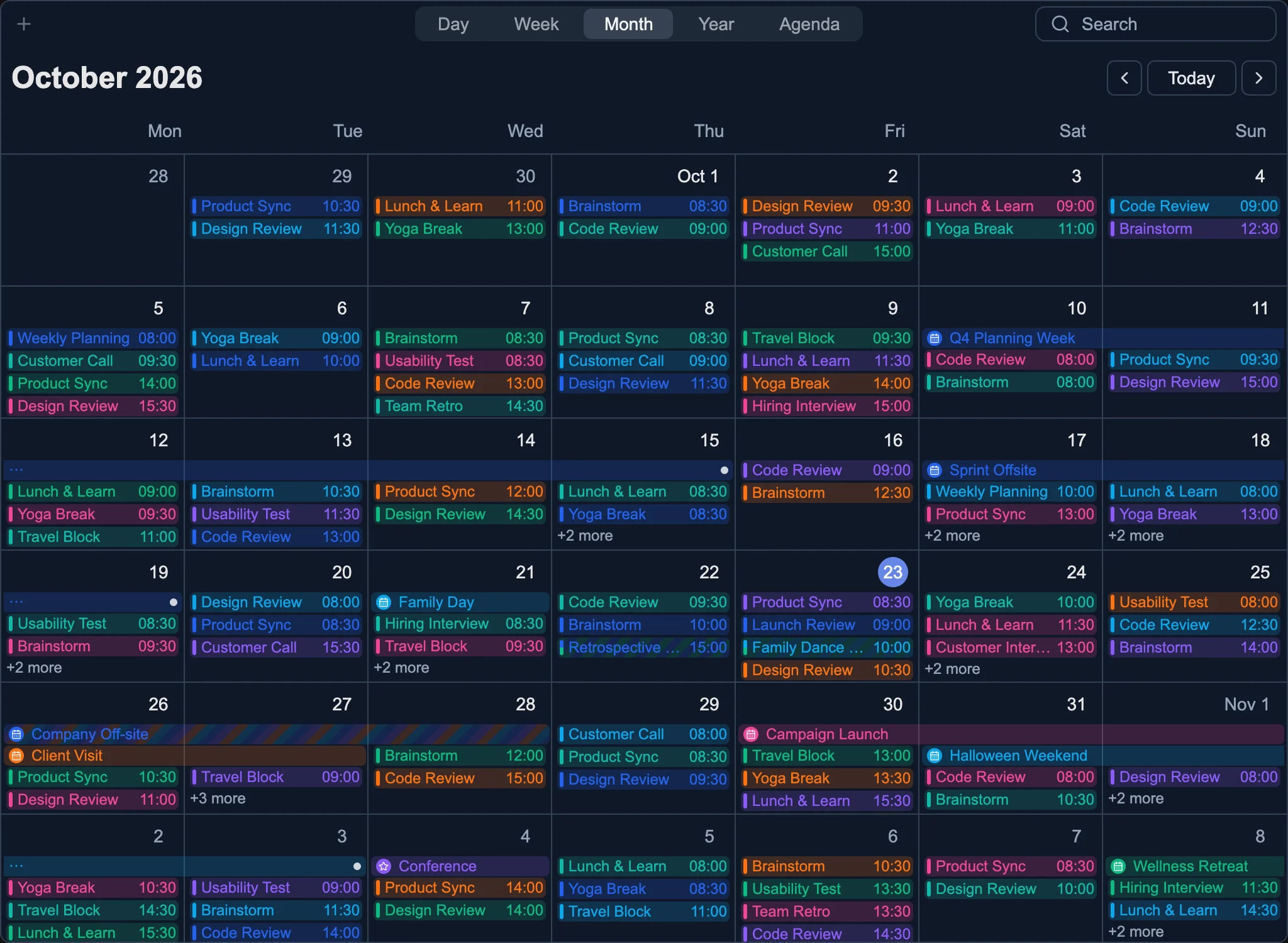Open Weekly Planning event on October 5

pos(92,338)
